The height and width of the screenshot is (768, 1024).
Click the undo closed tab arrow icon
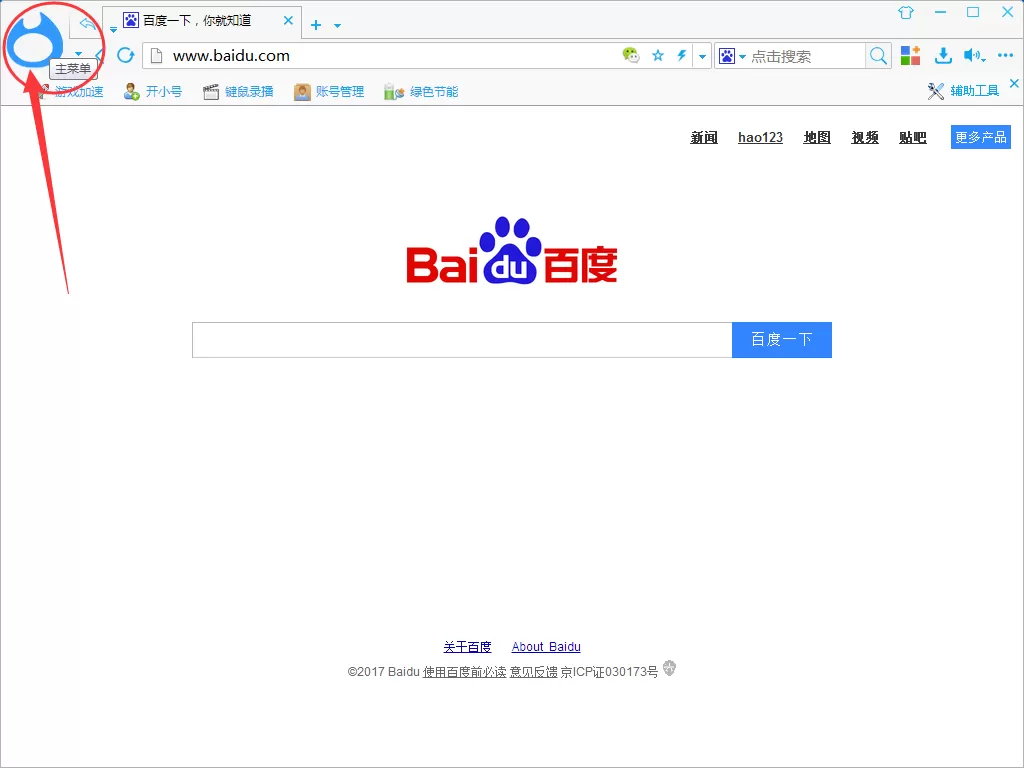click(x=87, y=24)
